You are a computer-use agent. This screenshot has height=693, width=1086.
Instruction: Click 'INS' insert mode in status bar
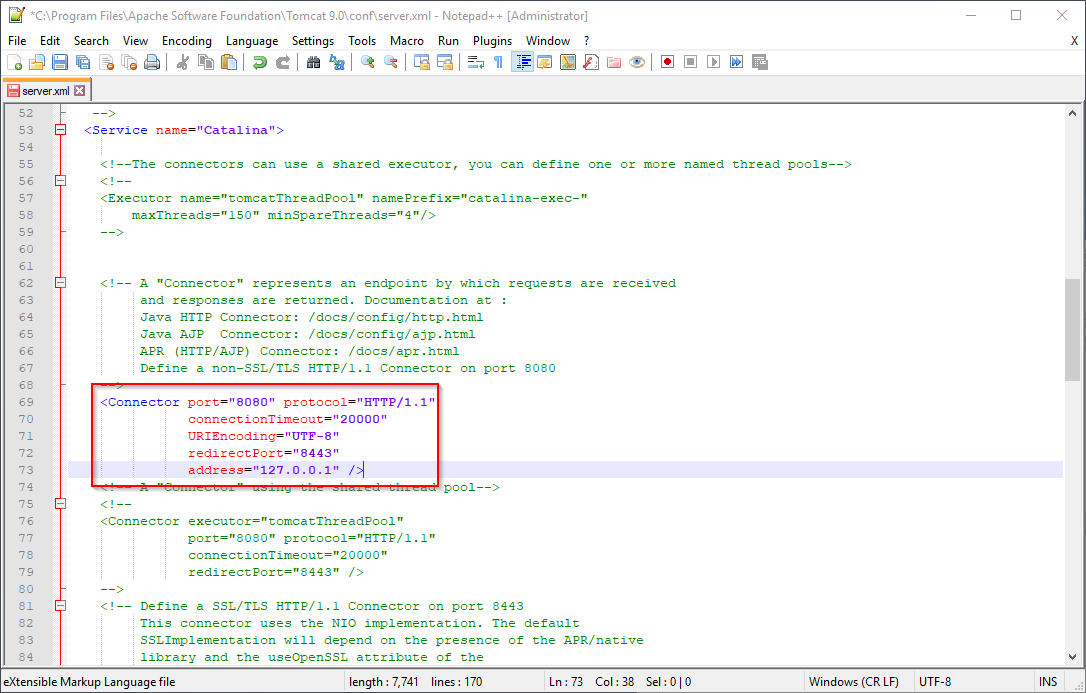[1048, 682]
